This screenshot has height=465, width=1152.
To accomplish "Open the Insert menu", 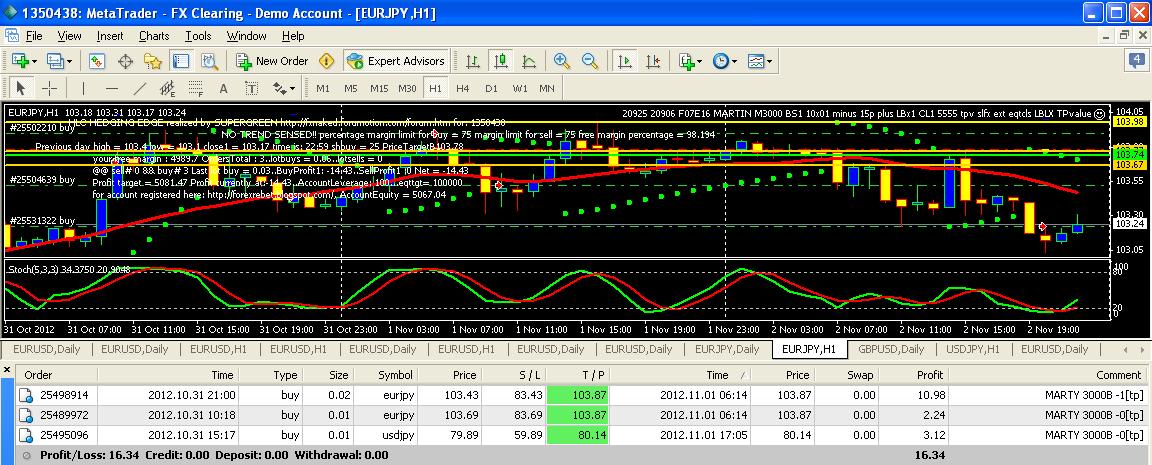I will (x=110, y=35).
